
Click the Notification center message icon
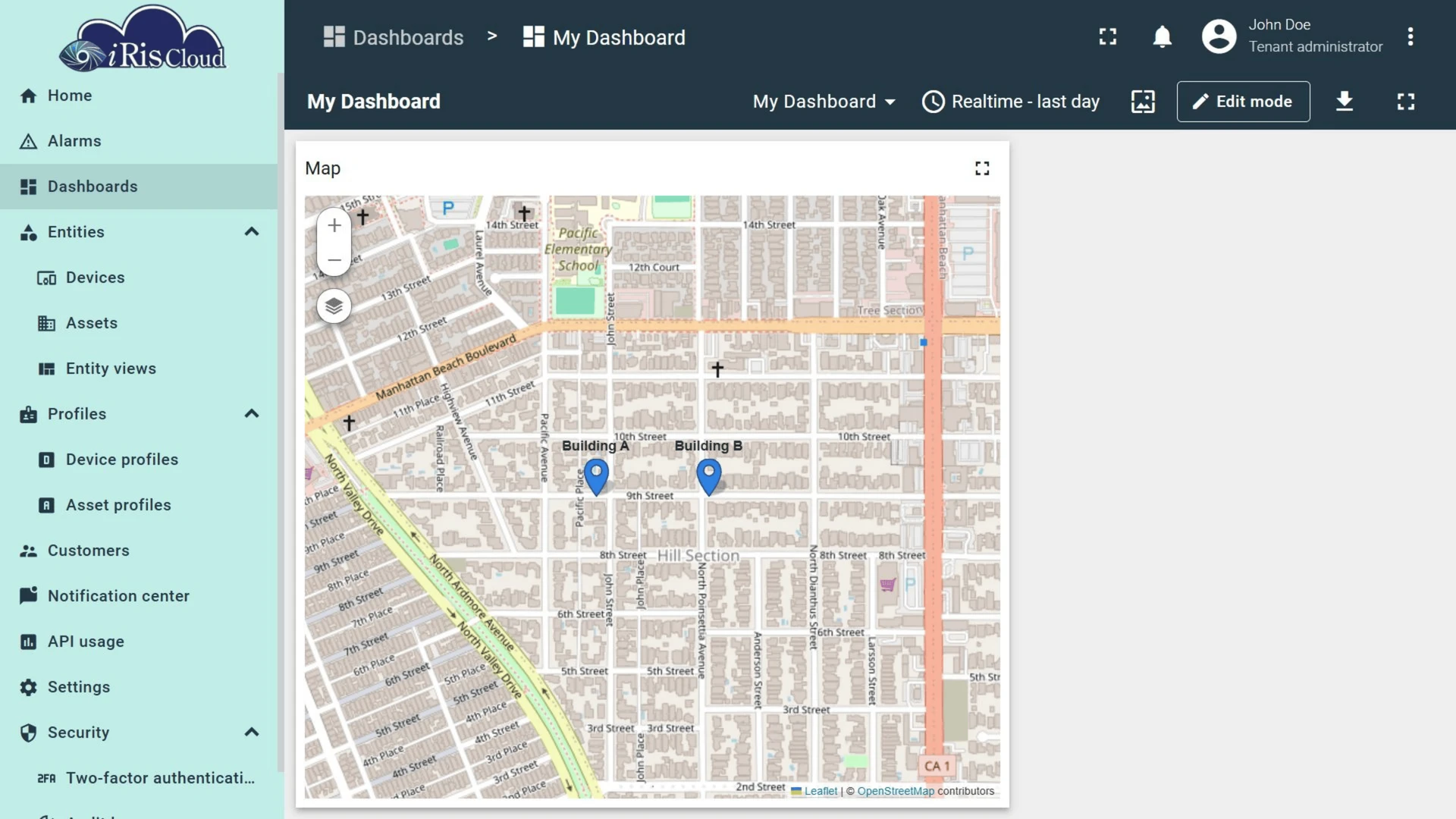coord(28,596)
